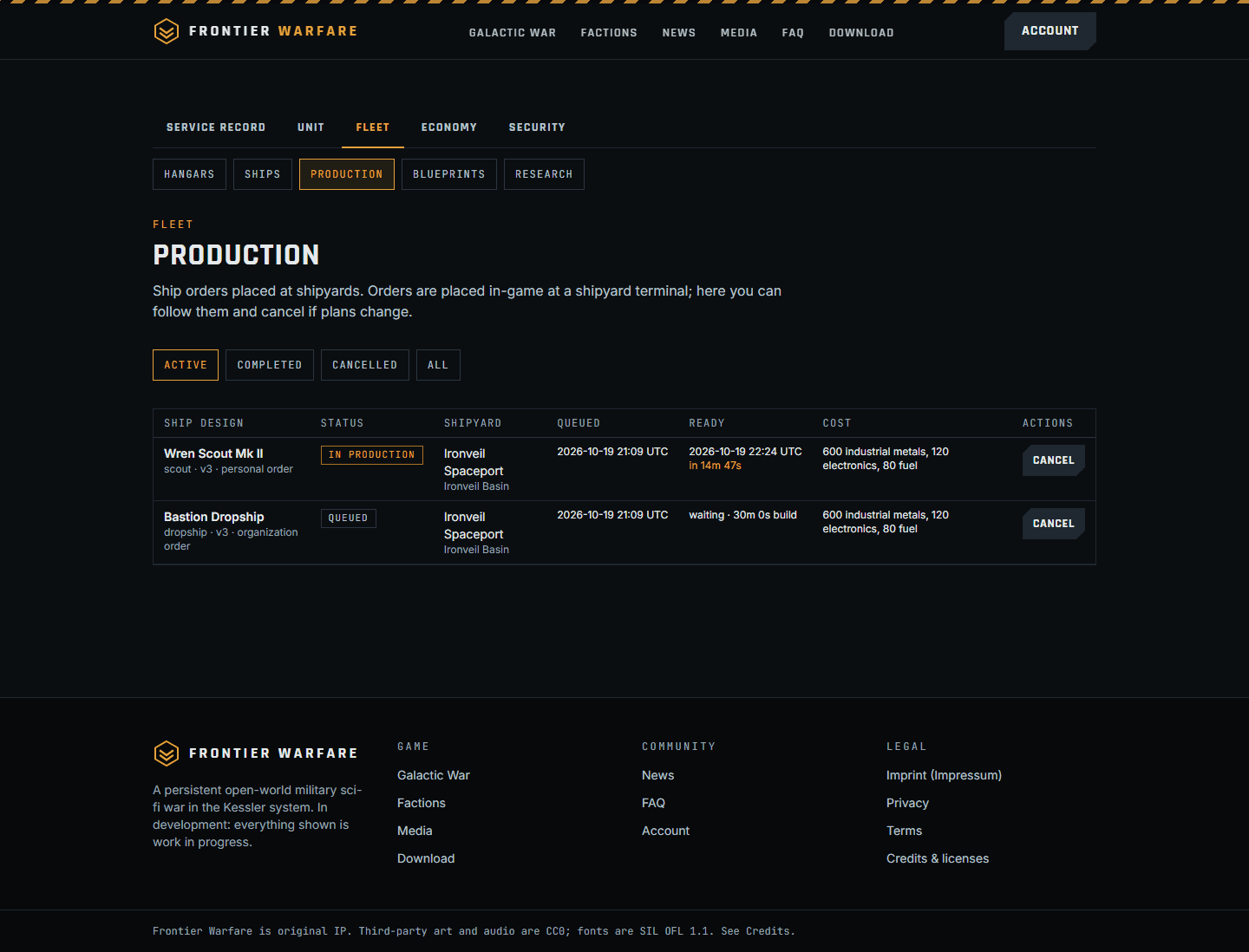This screenshot has width=1249, height=952.
Task: Click the Frontier Warfare header logo icon
Action: (167, 31)
